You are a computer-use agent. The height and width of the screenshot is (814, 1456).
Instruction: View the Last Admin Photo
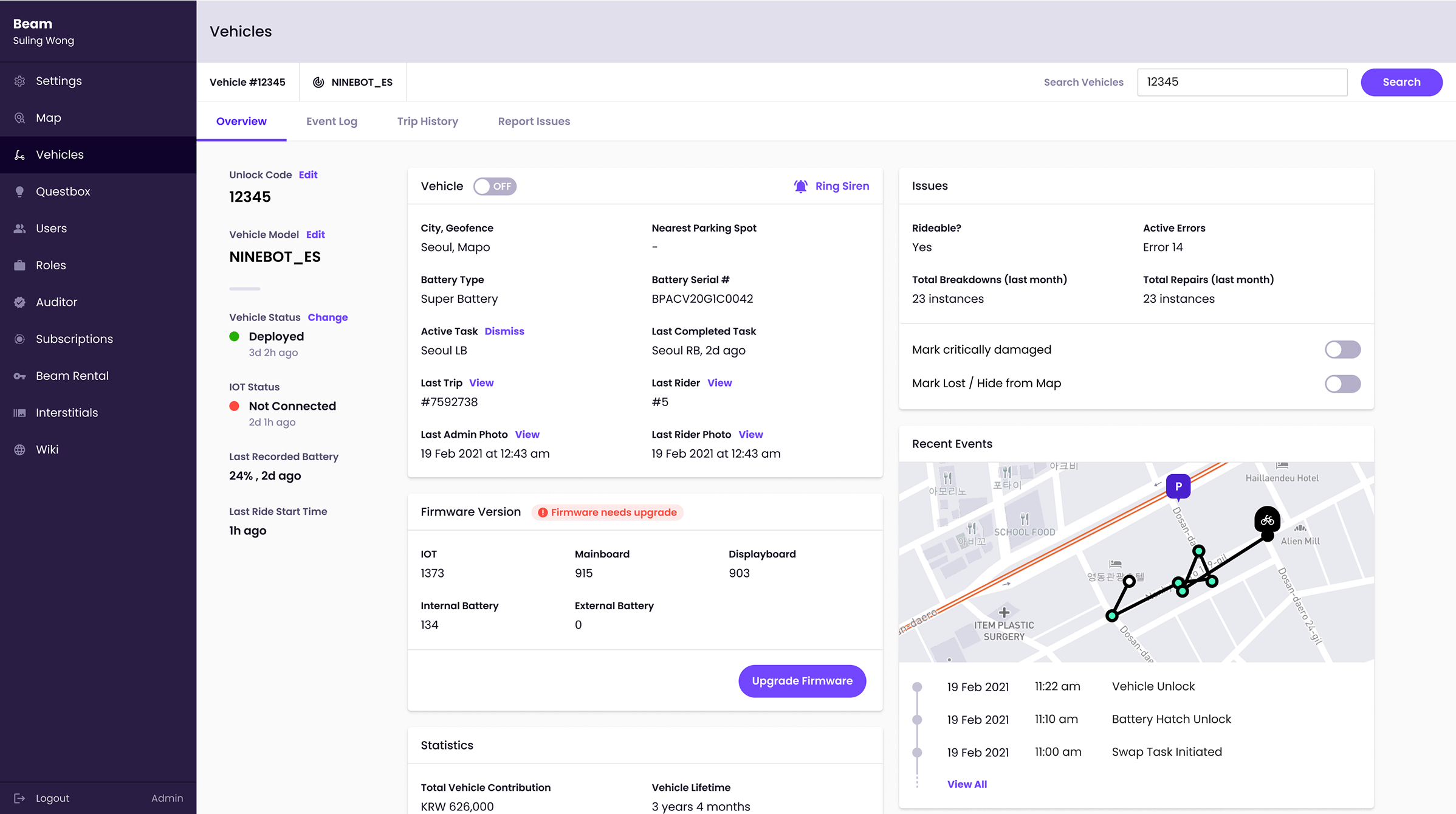coord(527,435)
